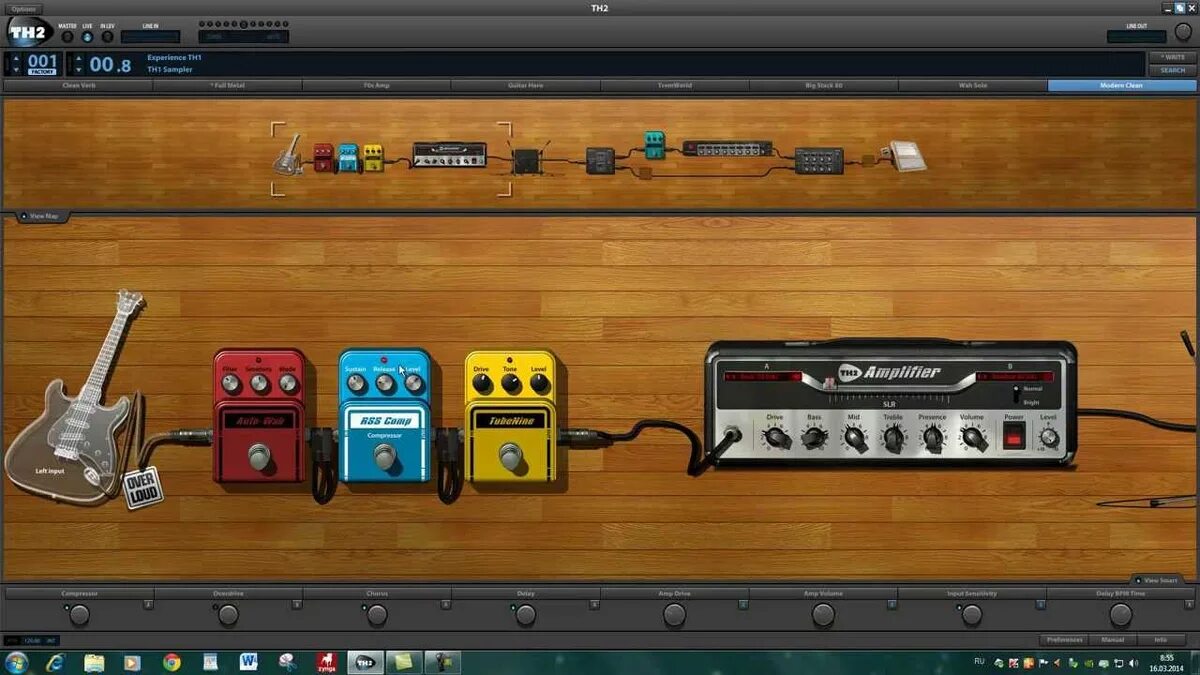The image size is (1200, 675).
Task: Select the Full Metal preset tab
Action: pyautogui.click(x=228, y=85)
